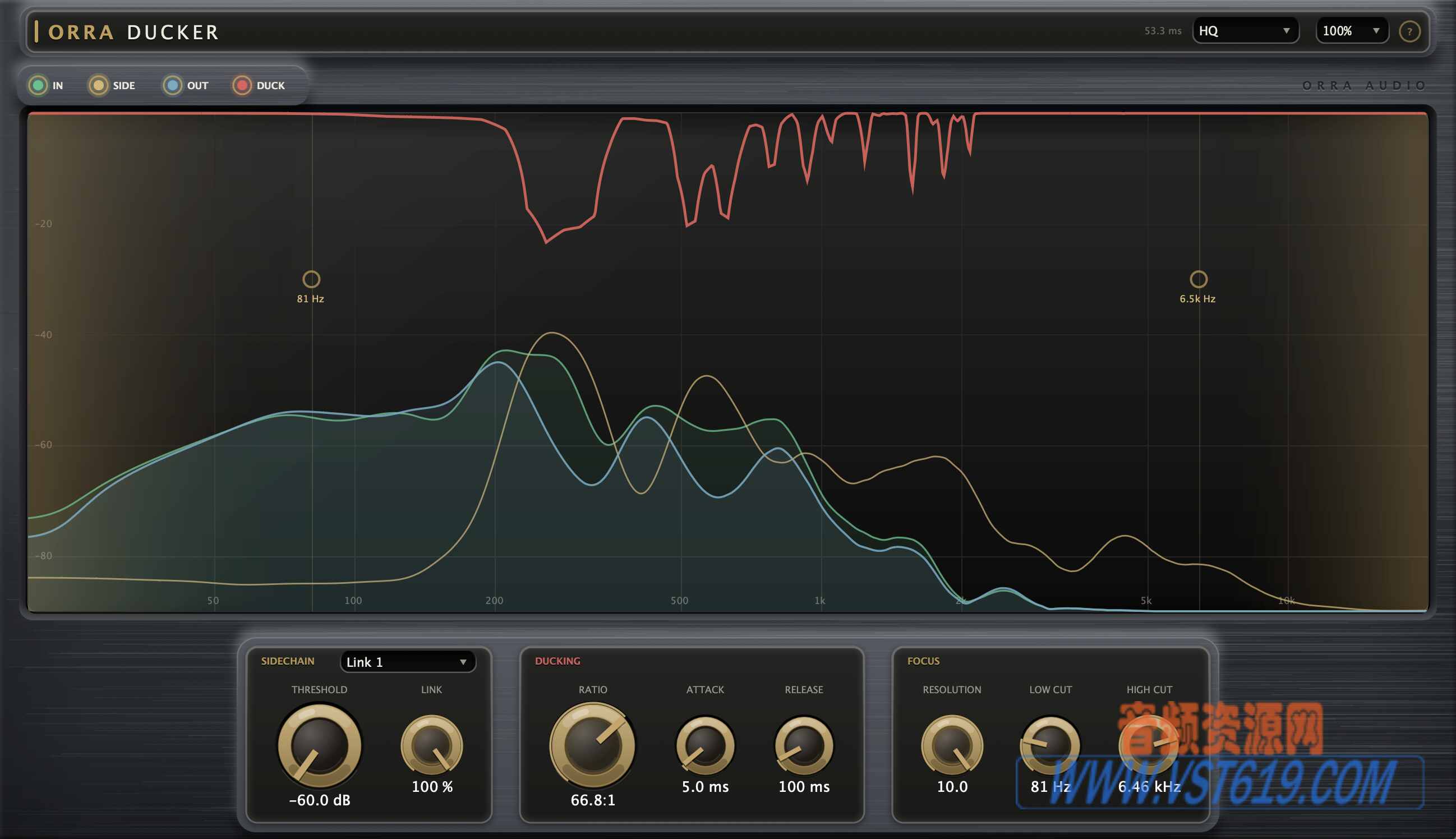The width and height of the screenshot is (1456, 839).
Task: Click the 6.46 kHz high cut value
Action: click(x=1149, y=786)
